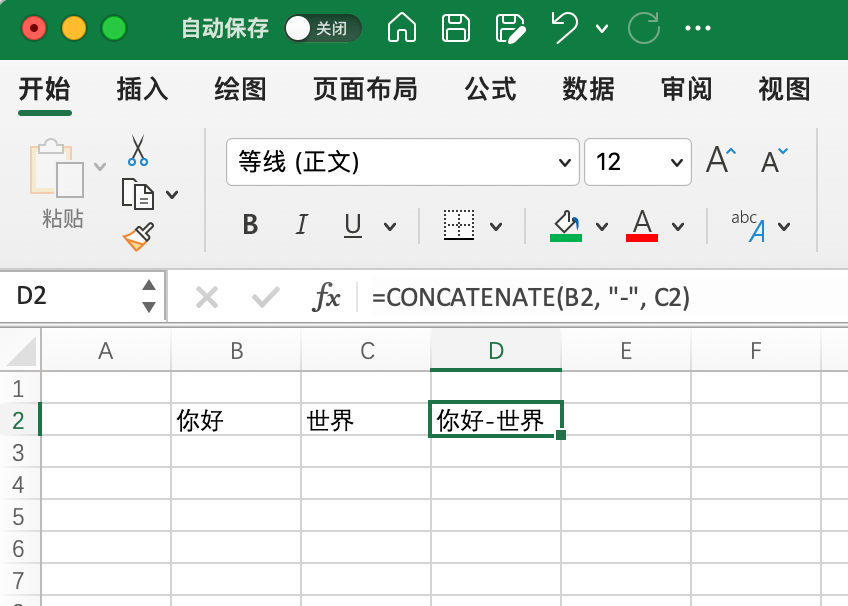Toggle Bold formatting
848x606 pixels.
251,225
